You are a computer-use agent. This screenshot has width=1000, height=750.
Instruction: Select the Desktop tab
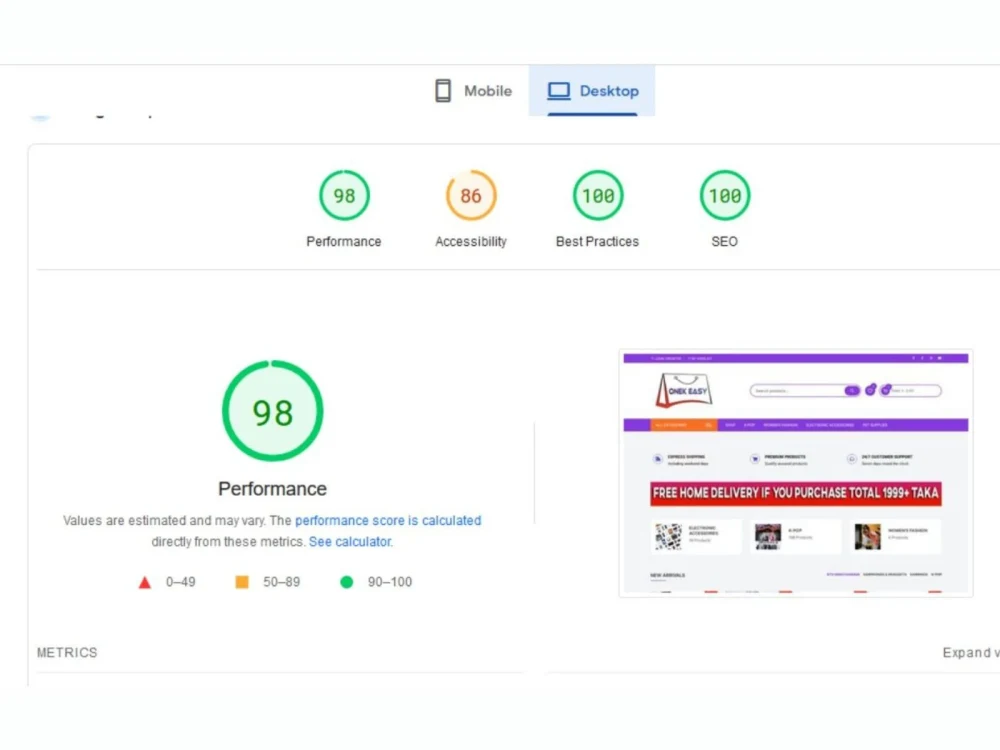coord(592,91)
